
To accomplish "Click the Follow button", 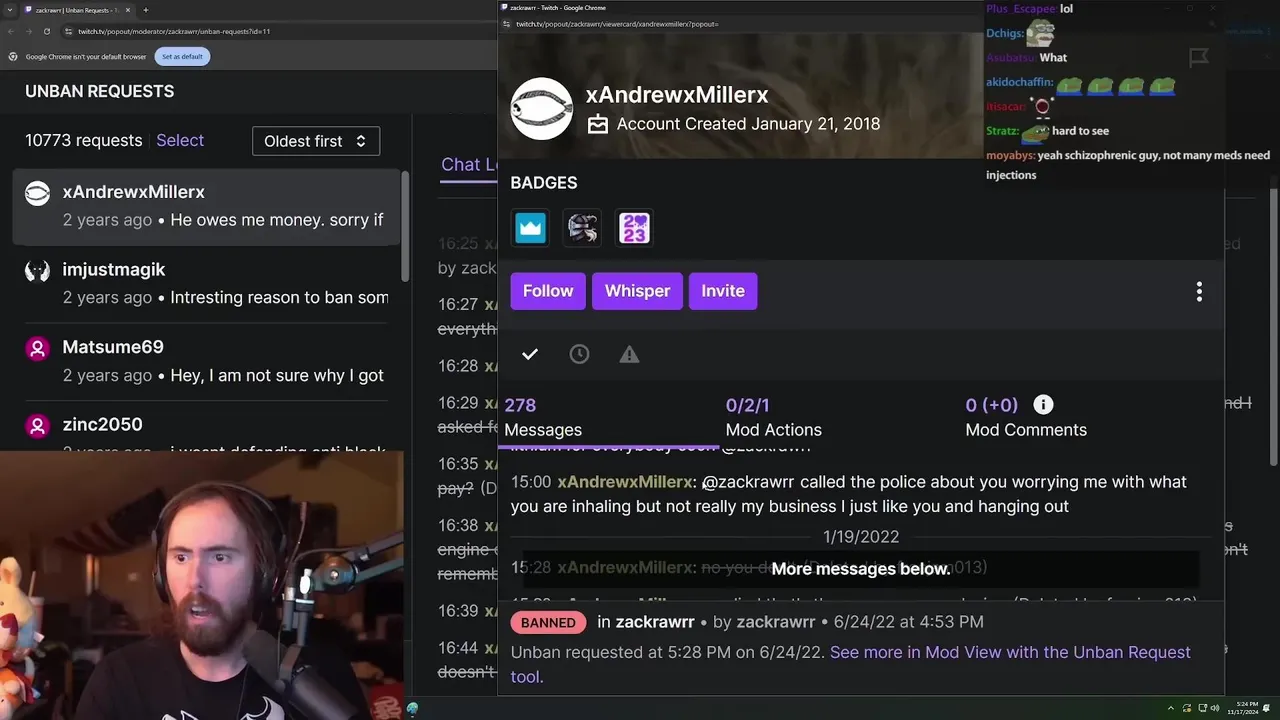I will click(548, 291).
